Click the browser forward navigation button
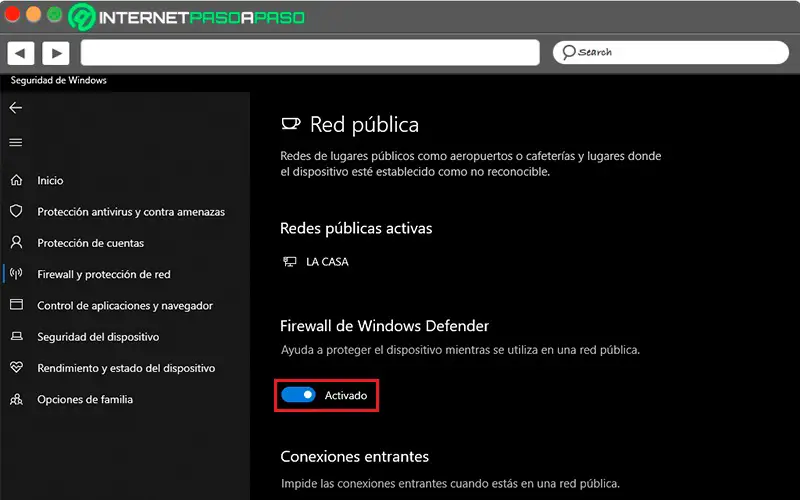The image size is (800, 500). (56, 53)
